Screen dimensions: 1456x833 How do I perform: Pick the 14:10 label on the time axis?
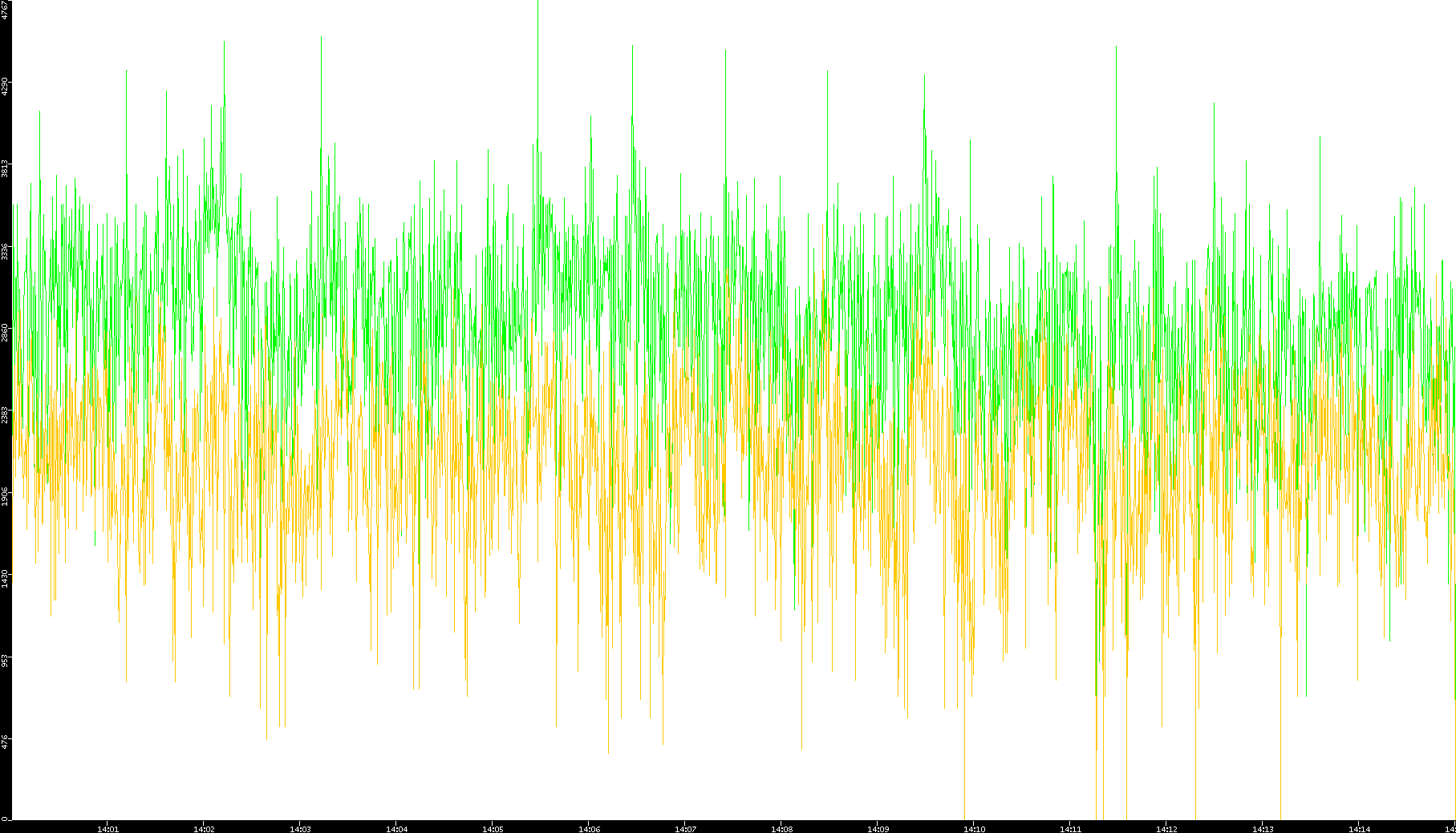tap(974, 828)
